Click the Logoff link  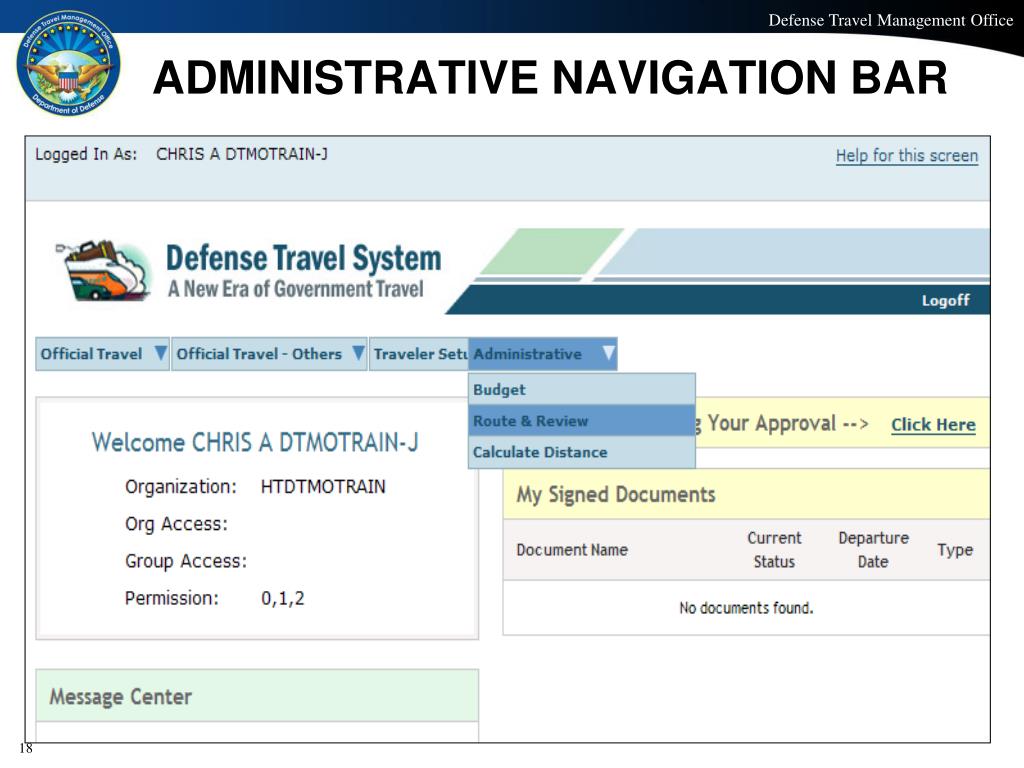tap(945, 300)
